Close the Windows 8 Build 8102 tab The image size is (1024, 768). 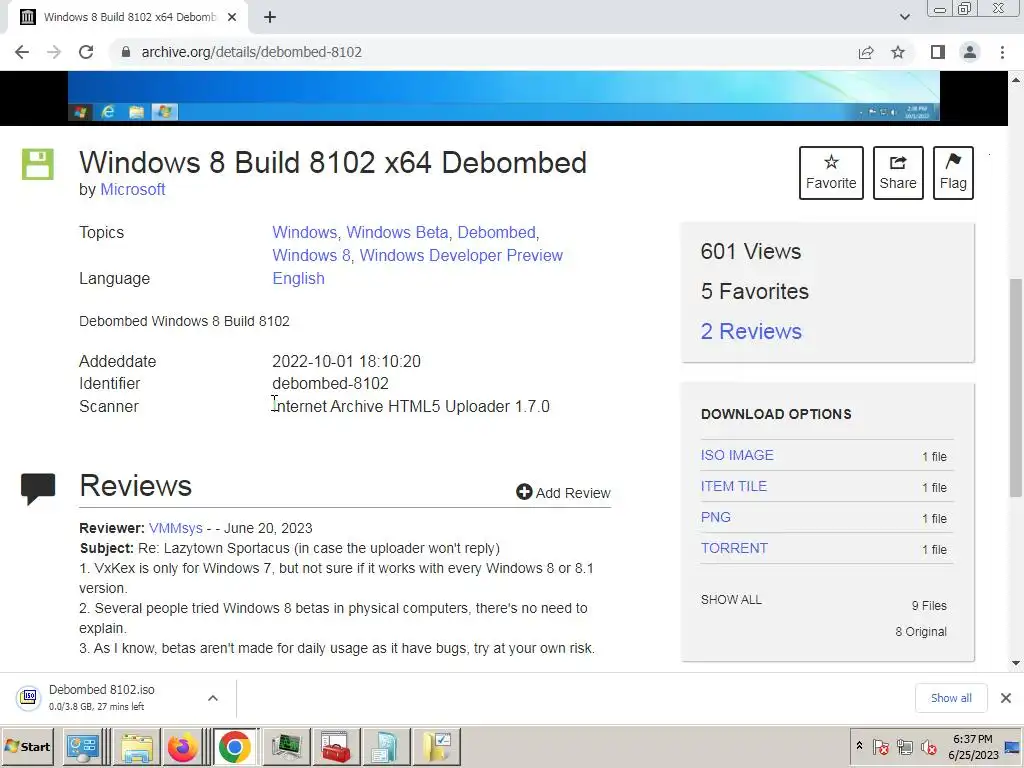[232, 17]
